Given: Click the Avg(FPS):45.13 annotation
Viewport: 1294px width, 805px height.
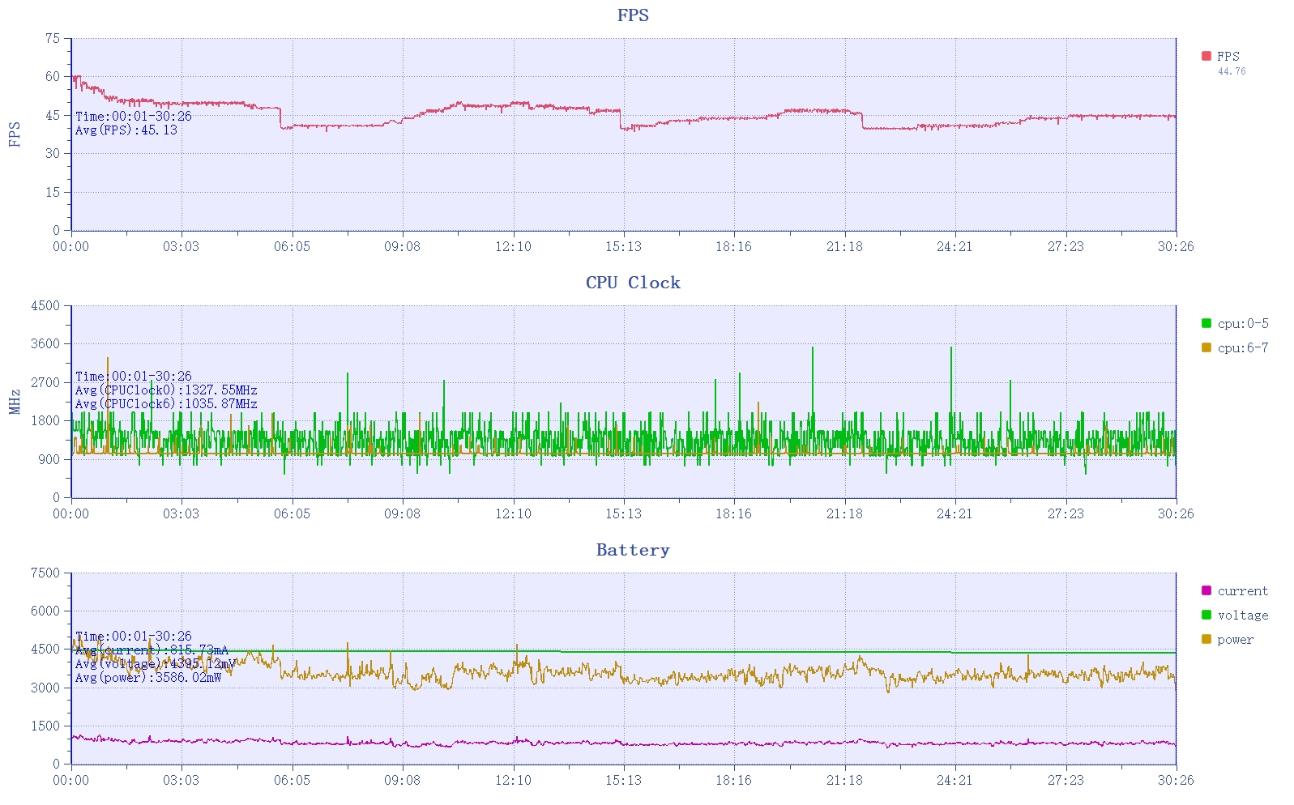Looking at the screenshot, I should point(126,130).
